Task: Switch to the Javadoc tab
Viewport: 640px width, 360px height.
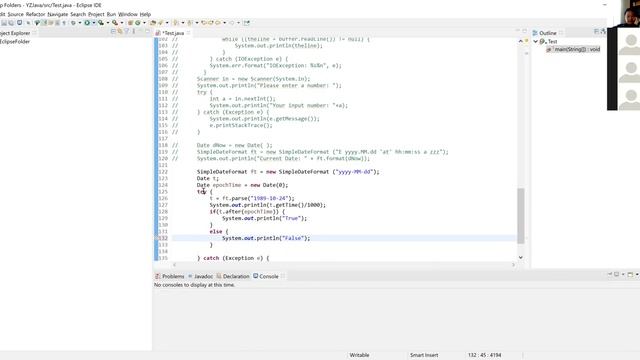Action: tap(200, 276)
